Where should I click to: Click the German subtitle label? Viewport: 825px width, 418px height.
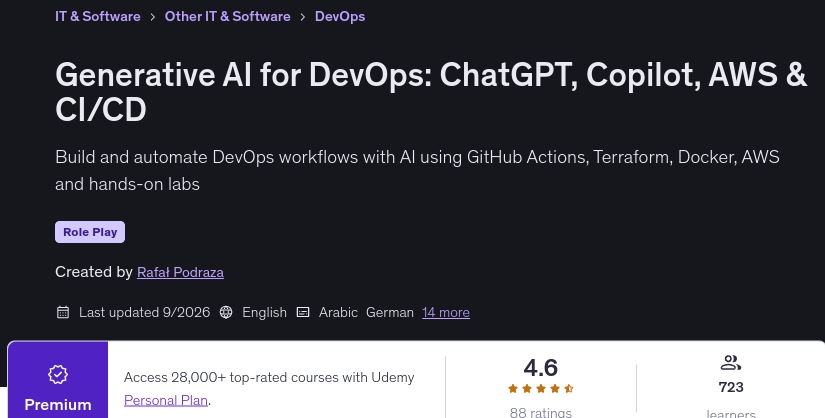pyautogui.click(x=390, y=312)
